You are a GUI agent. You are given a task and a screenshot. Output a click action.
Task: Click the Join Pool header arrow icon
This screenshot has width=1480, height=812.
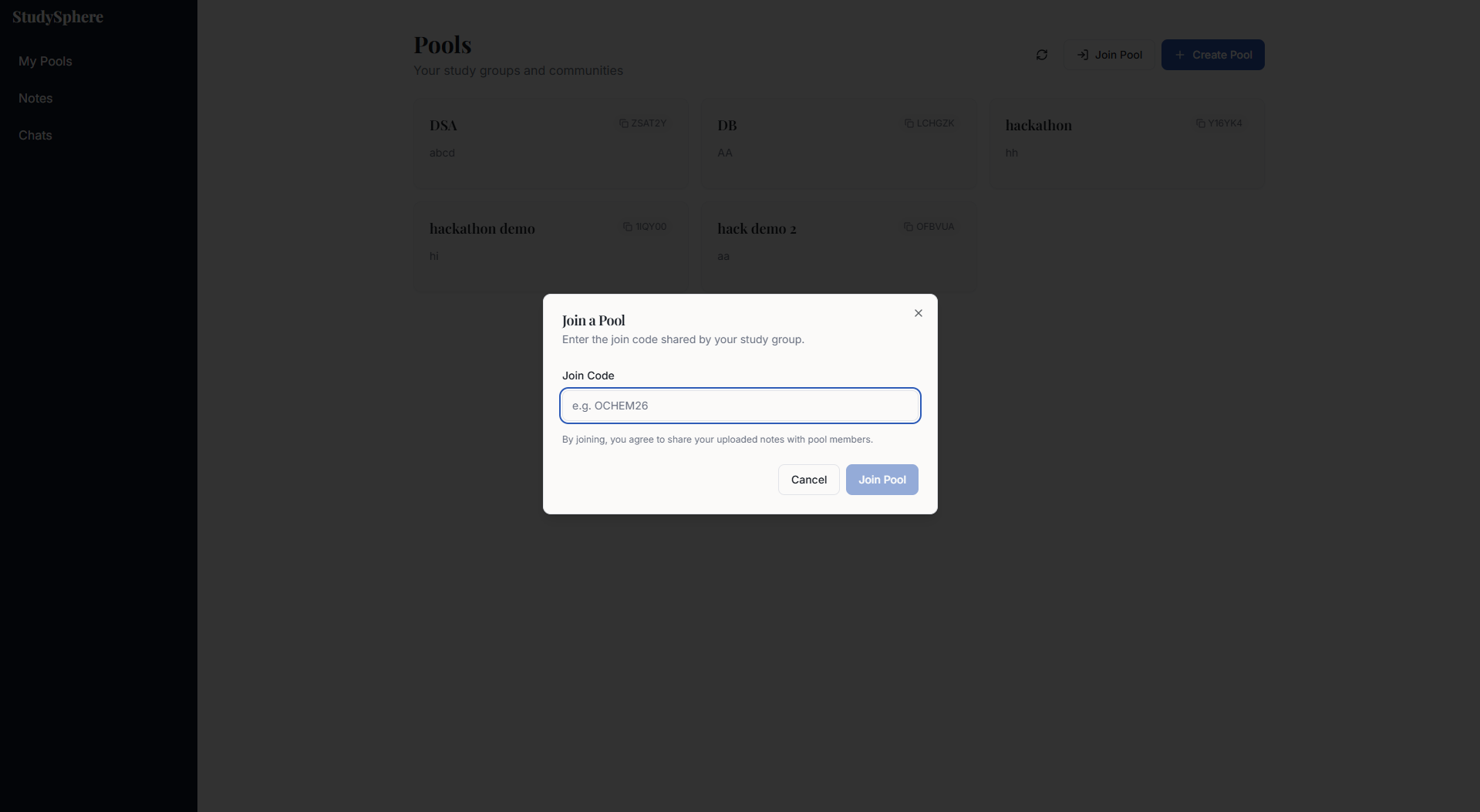(1083, 55)
